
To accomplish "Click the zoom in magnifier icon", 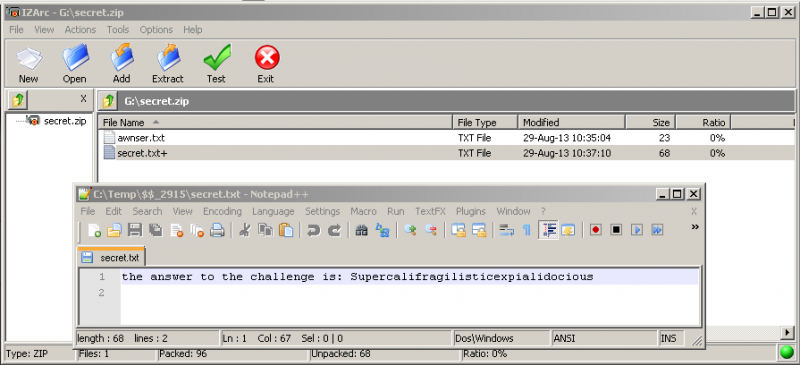I will pos(409,230).
